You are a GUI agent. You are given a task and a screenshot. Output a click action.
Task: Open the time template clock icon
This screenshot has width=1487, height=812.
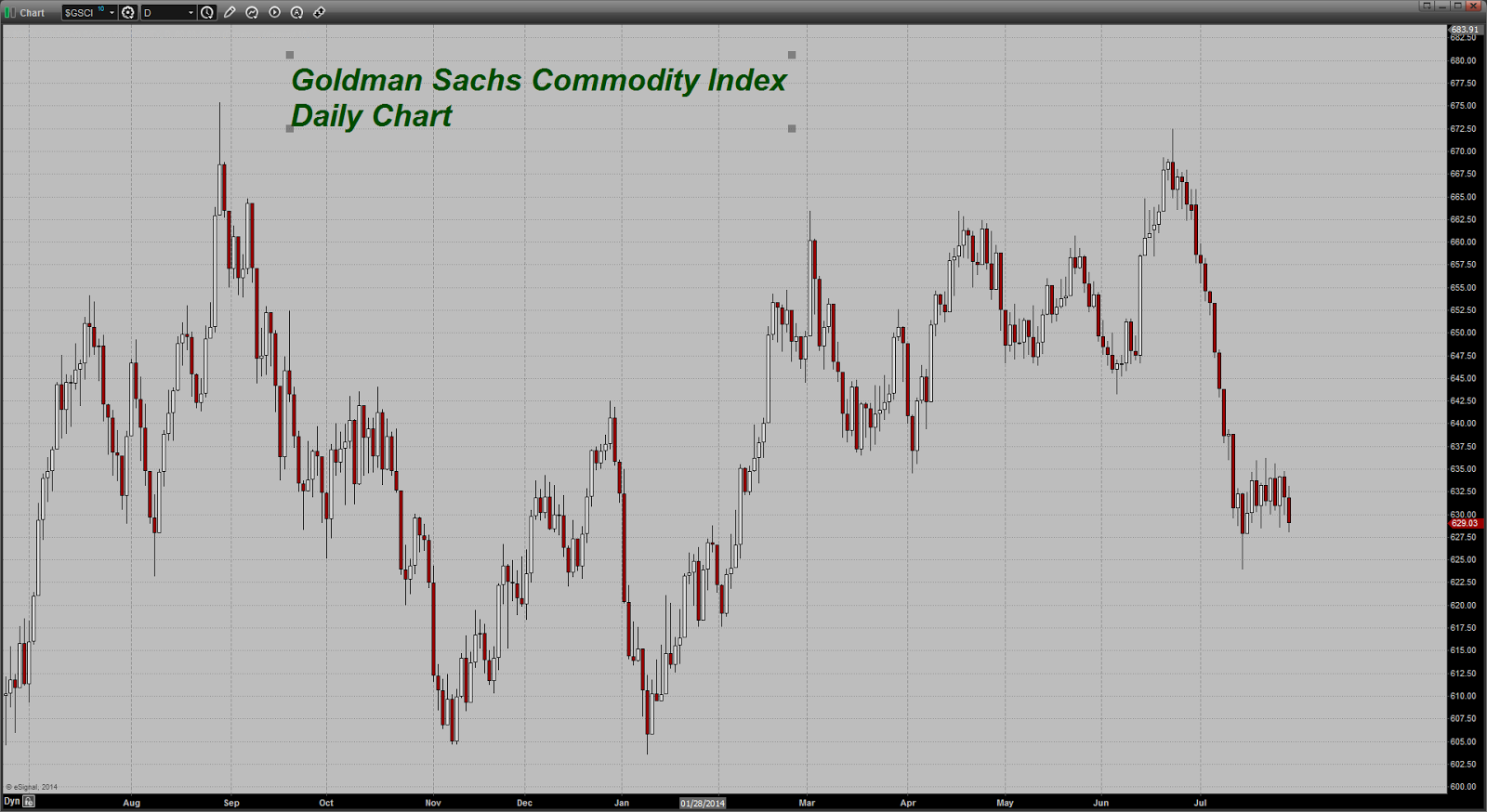(x=207, y=12)
